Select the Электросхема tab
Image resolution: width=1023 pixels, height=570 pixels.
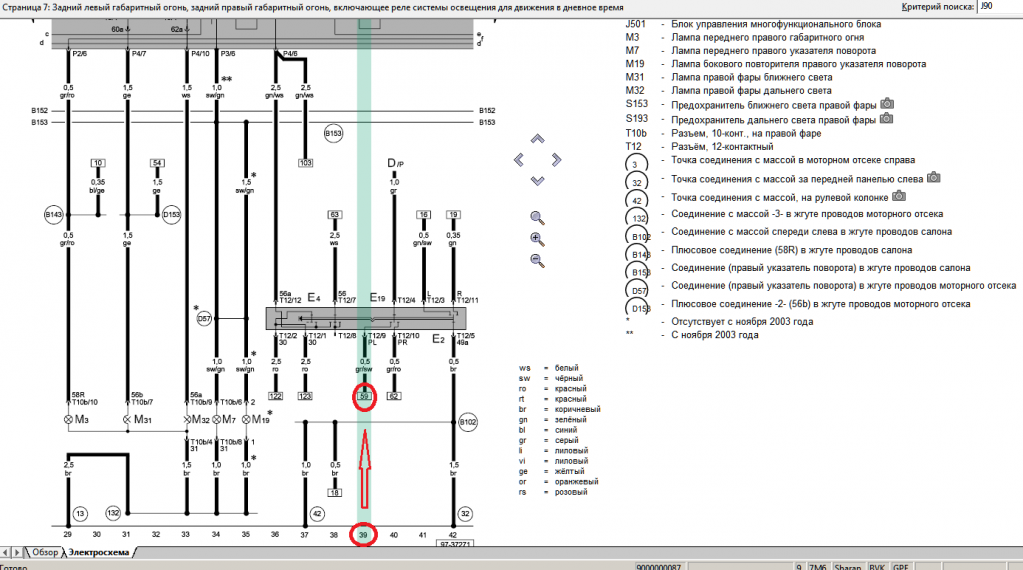tap(98, 552)
